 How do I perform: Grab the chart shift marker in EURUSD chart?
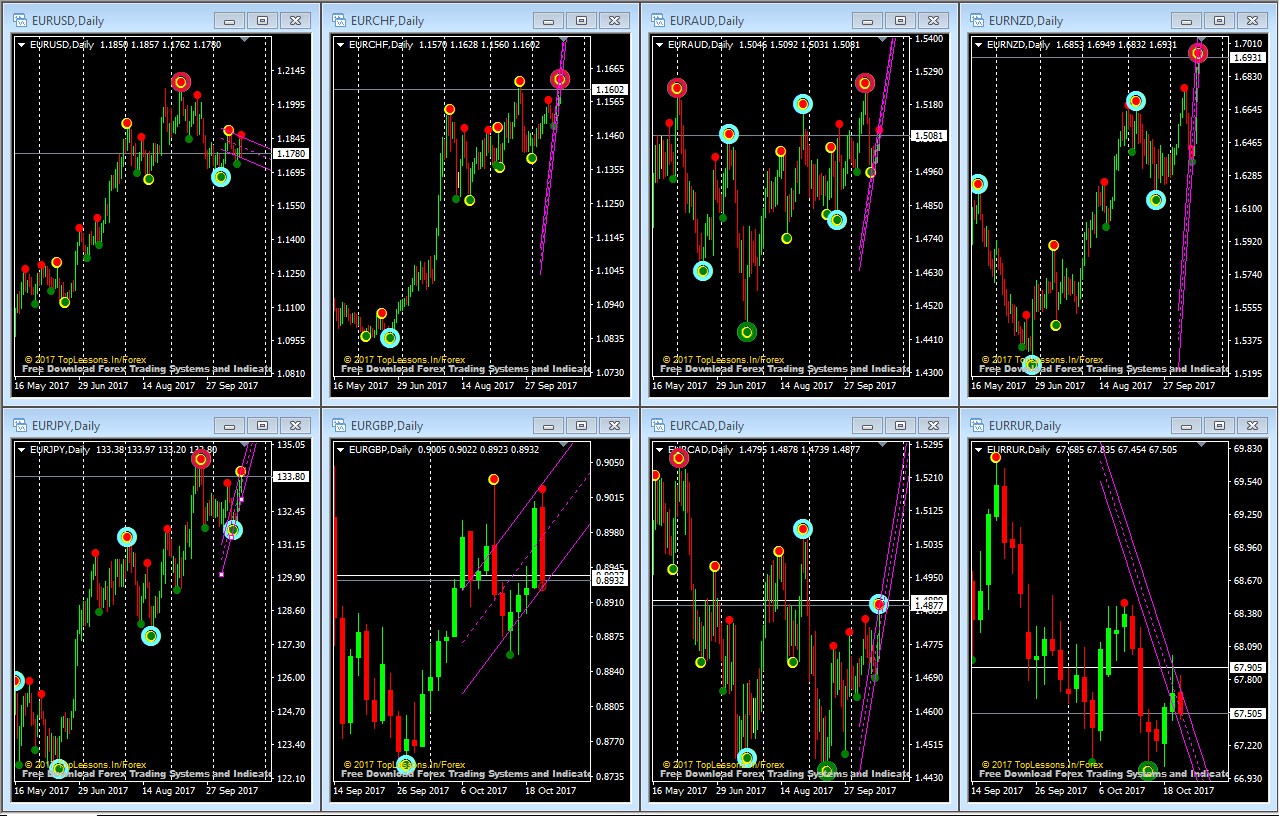[x=245, y=39]
